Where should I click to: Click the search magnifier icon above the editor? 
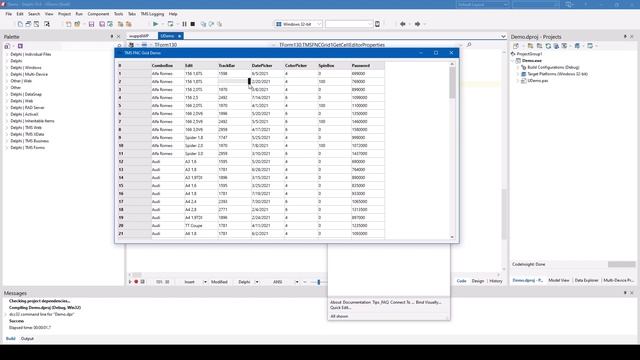(x=469, y=45)
